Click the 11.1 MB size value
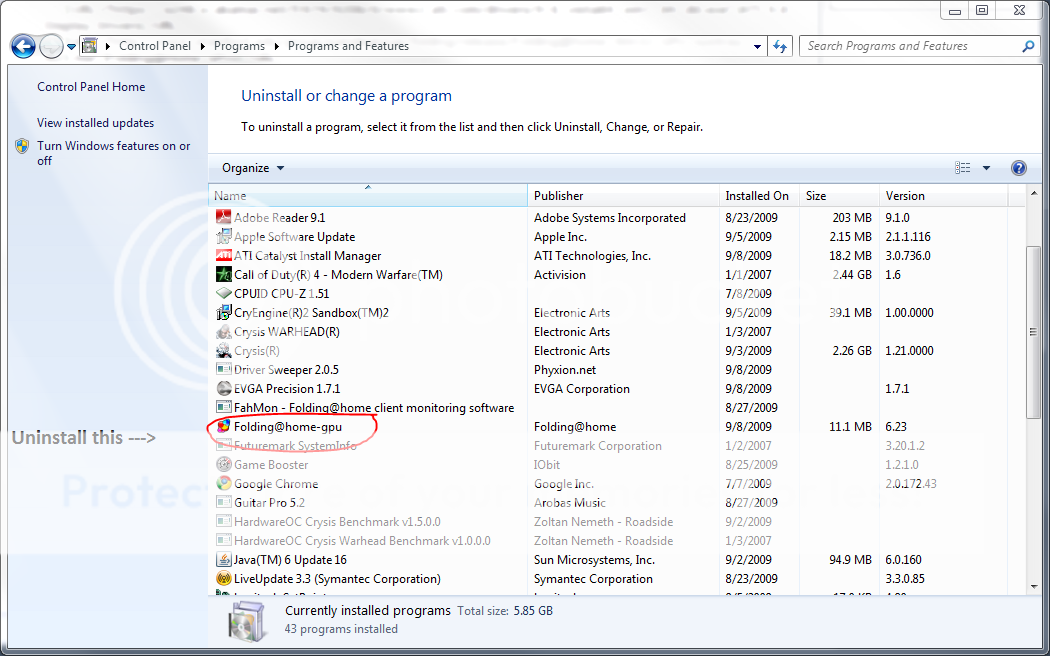 coord(851,426)
